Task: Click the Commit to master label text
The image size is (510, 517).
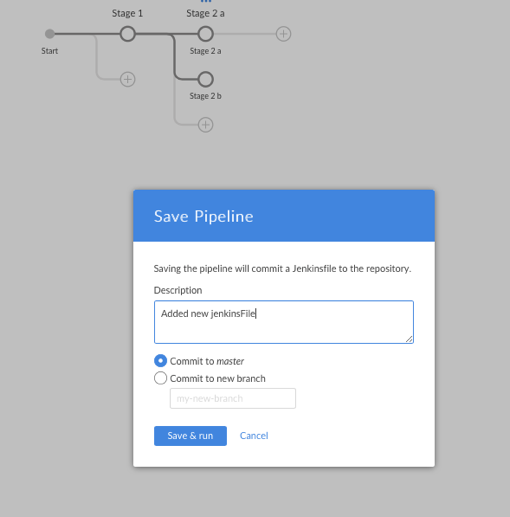Action: tap(207, 361)
